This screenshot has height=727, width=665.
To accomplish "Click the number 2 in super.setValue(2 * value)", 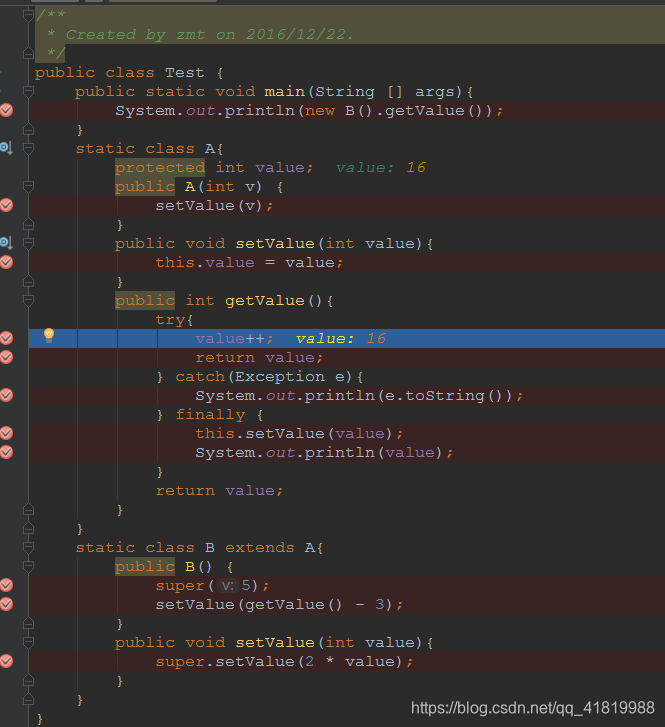I will (x=309, y=661).
